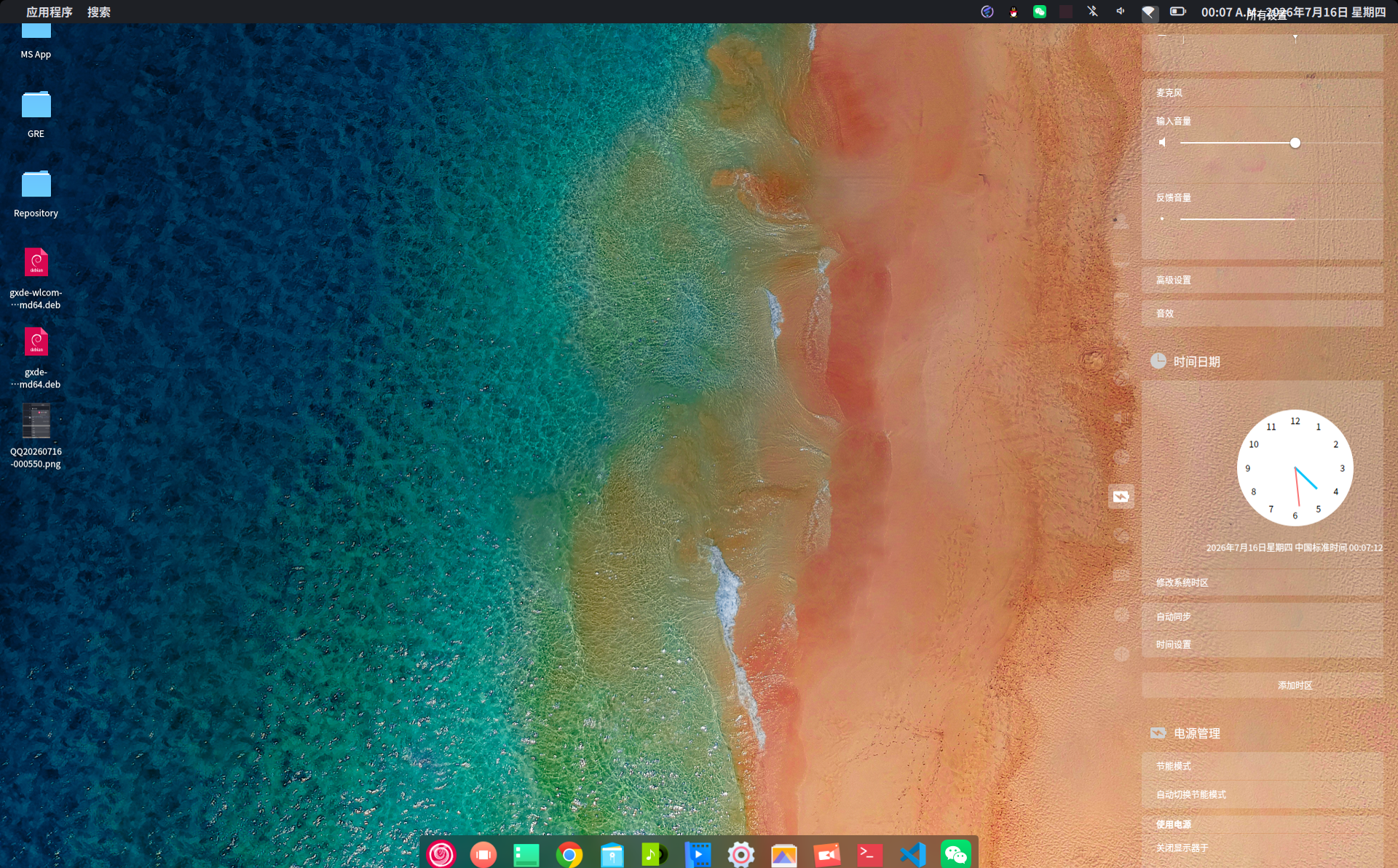Screen dimensions: 1398x868
Task: Launch the terminal from the dock
Action: point(869,854)
